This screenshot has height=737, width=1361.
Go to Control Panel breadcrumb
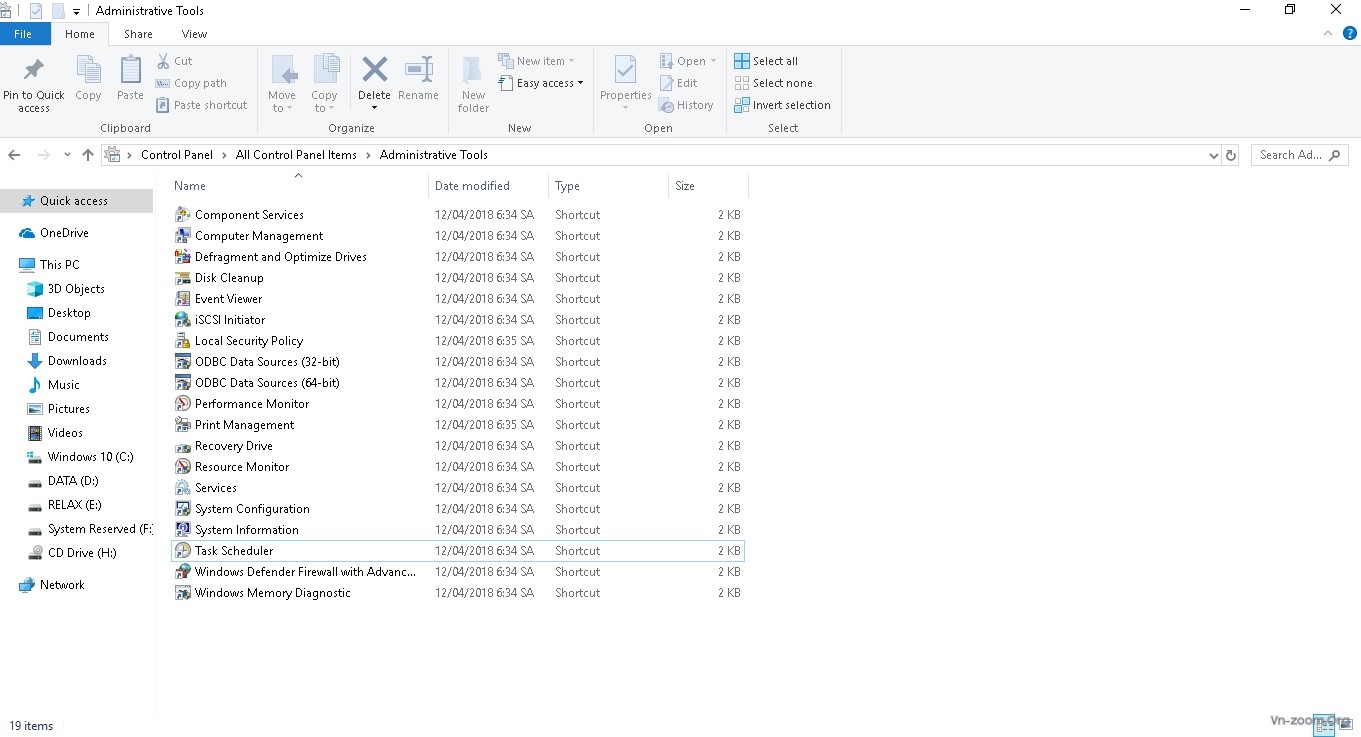tap(177, 155)
